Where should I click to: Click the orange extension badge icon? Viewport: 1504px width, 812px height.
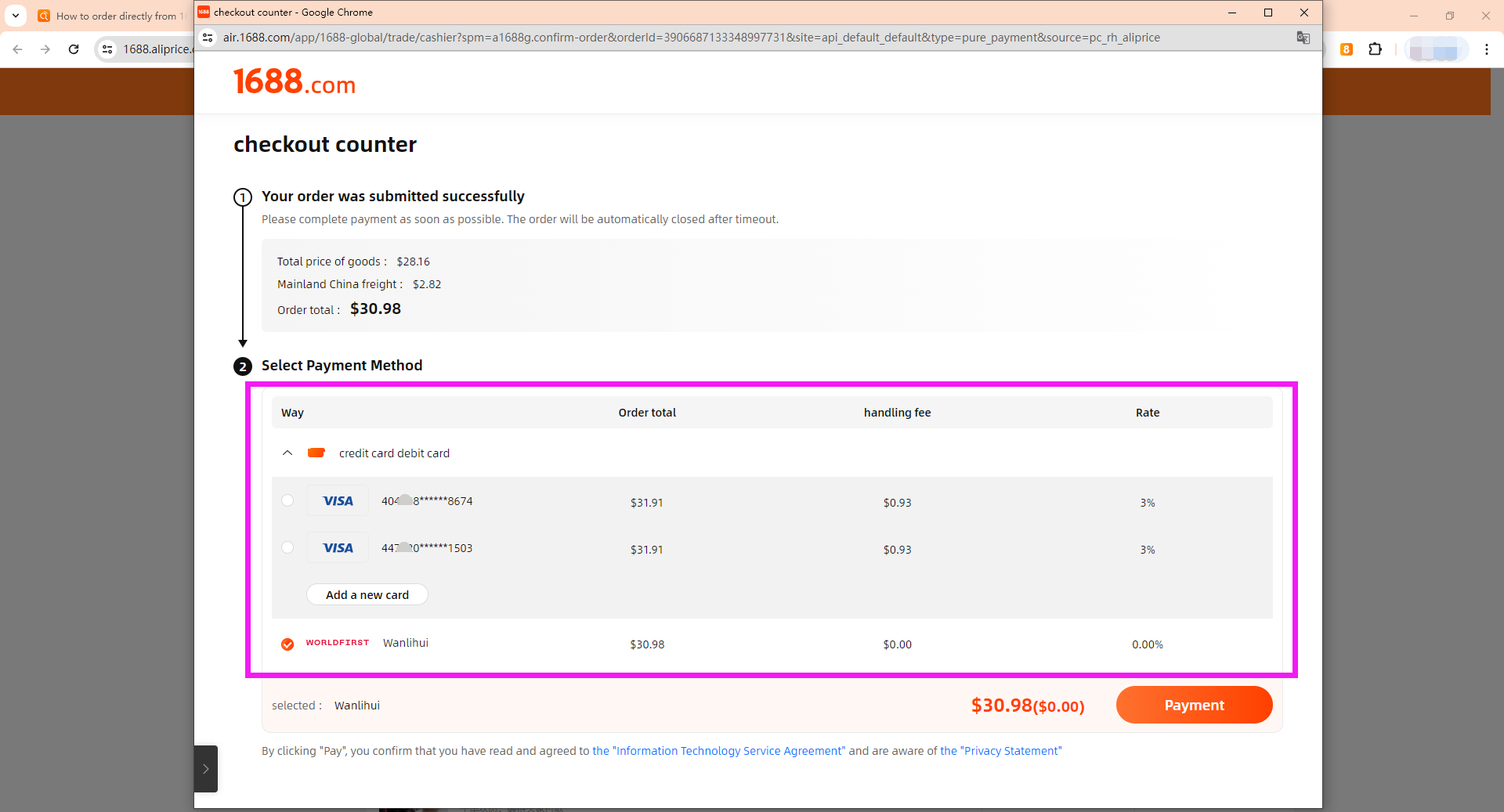[1347, 49]
